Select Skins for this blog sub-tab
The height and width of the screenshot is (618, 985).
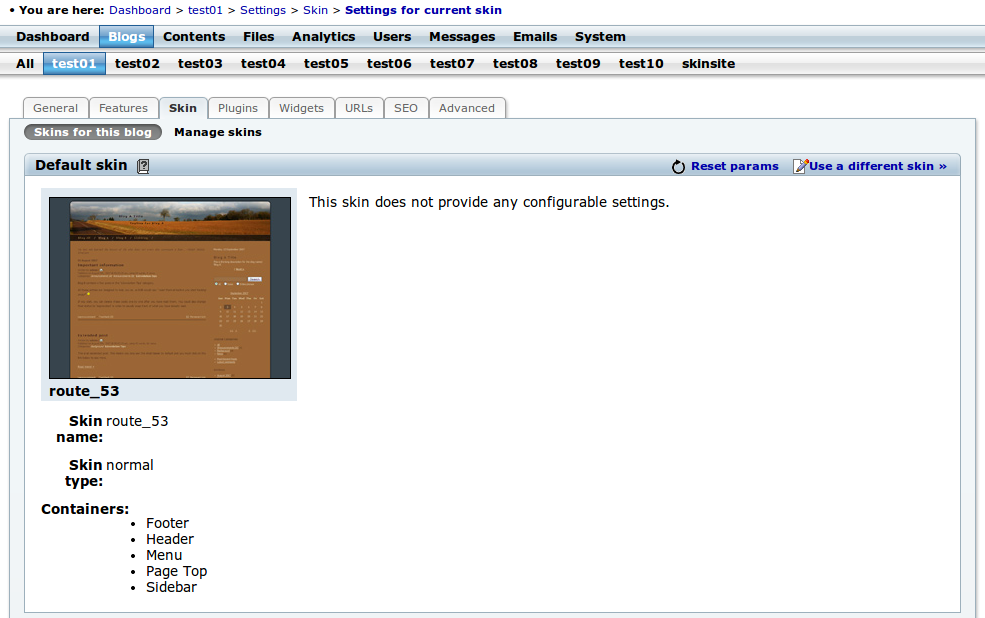[93, 132]
